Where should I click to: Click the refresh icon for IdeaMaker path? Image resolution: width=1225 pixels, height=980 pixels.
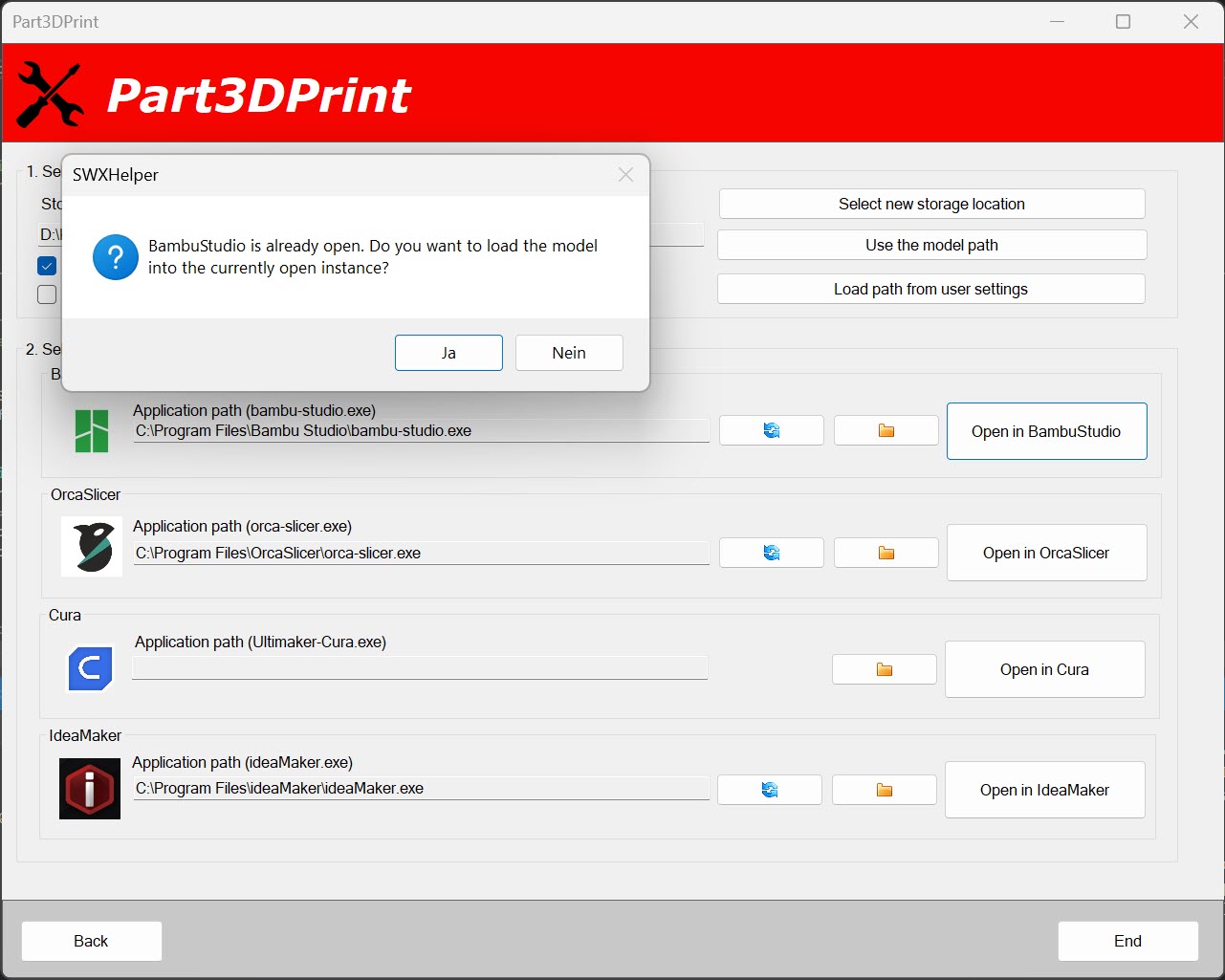point(769,790)
